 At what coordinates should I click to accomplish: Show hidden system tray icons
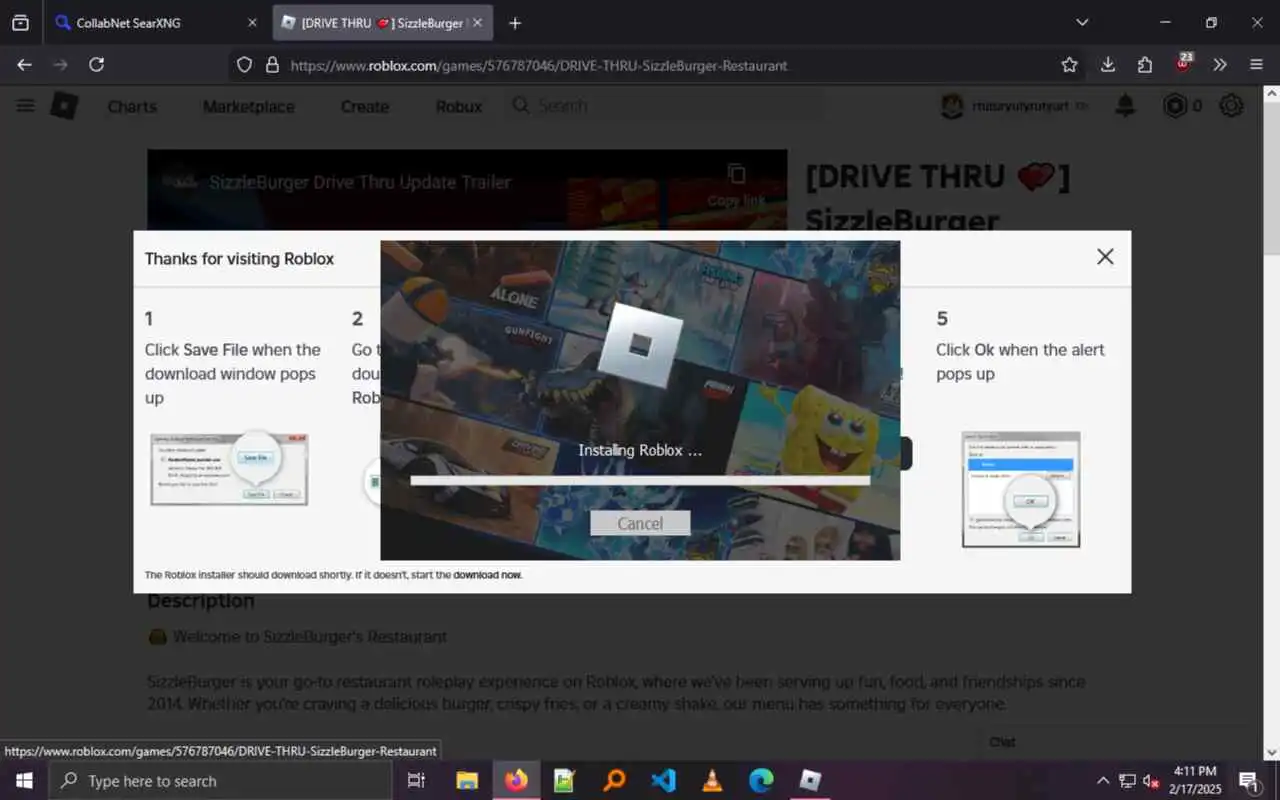1103,781
